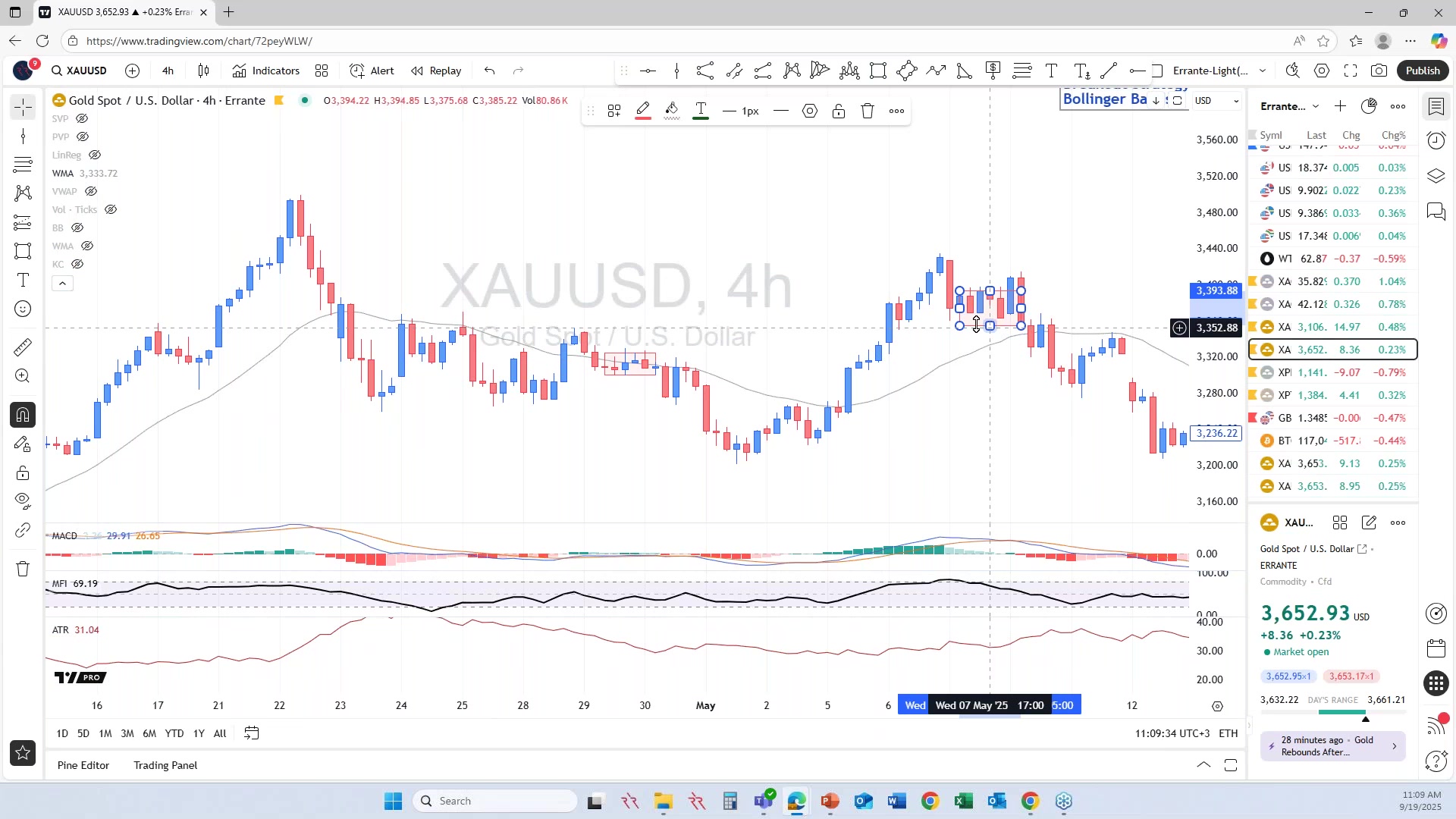1456x819 pixels.
Task: Open favorites star at sidebar bottom
Action: (23, 753)
